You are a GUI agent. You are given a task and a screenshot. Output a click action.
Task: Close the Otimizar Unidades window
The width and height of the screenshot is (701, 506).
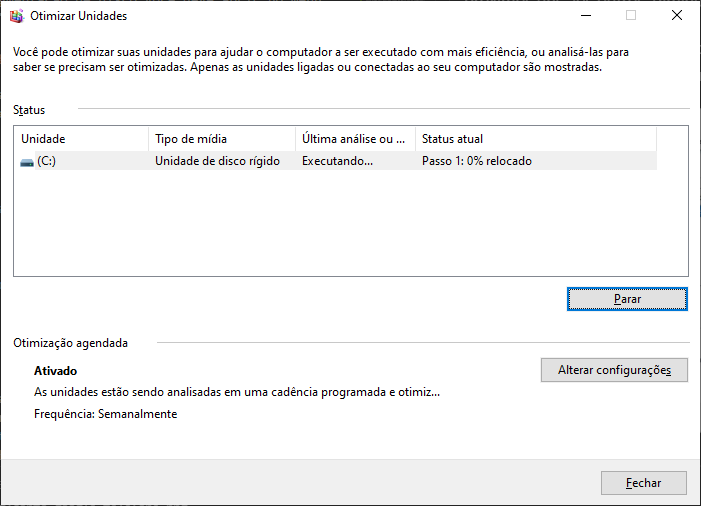coord(677,16)
